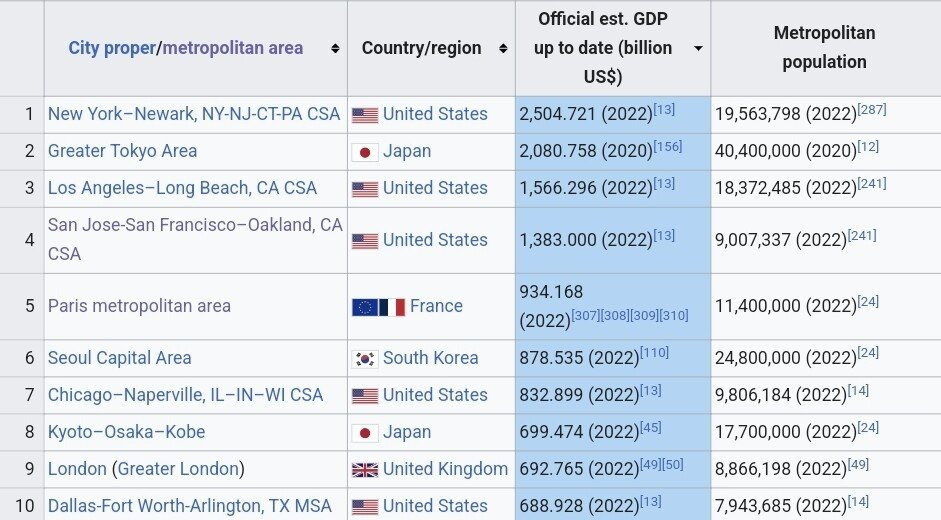The height and width of the screenshot is (520, 941).
Task: Open Greater Tokyo Area link
Action: tap(122, 151)
